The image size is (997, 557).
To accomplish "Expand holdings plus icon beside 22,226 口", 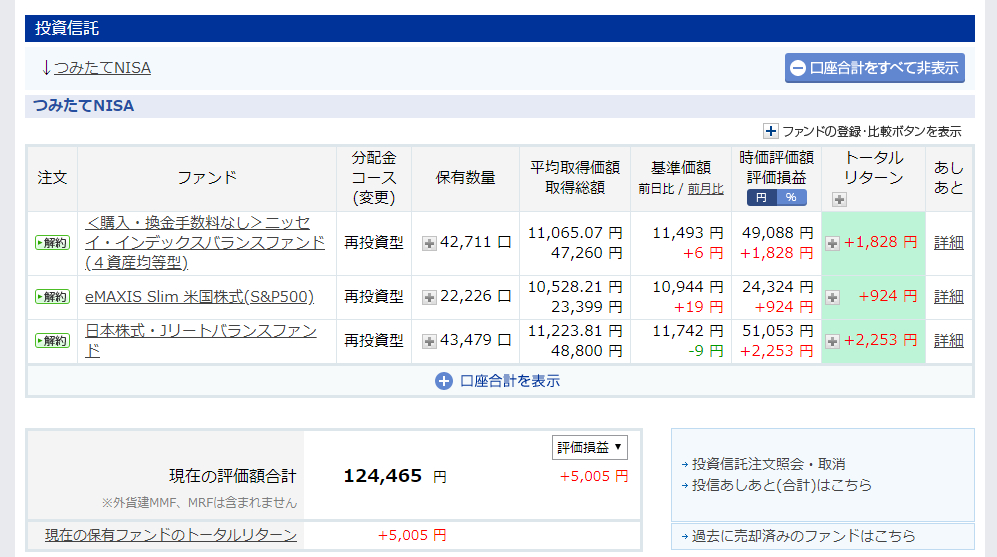I will coord(429,298).
